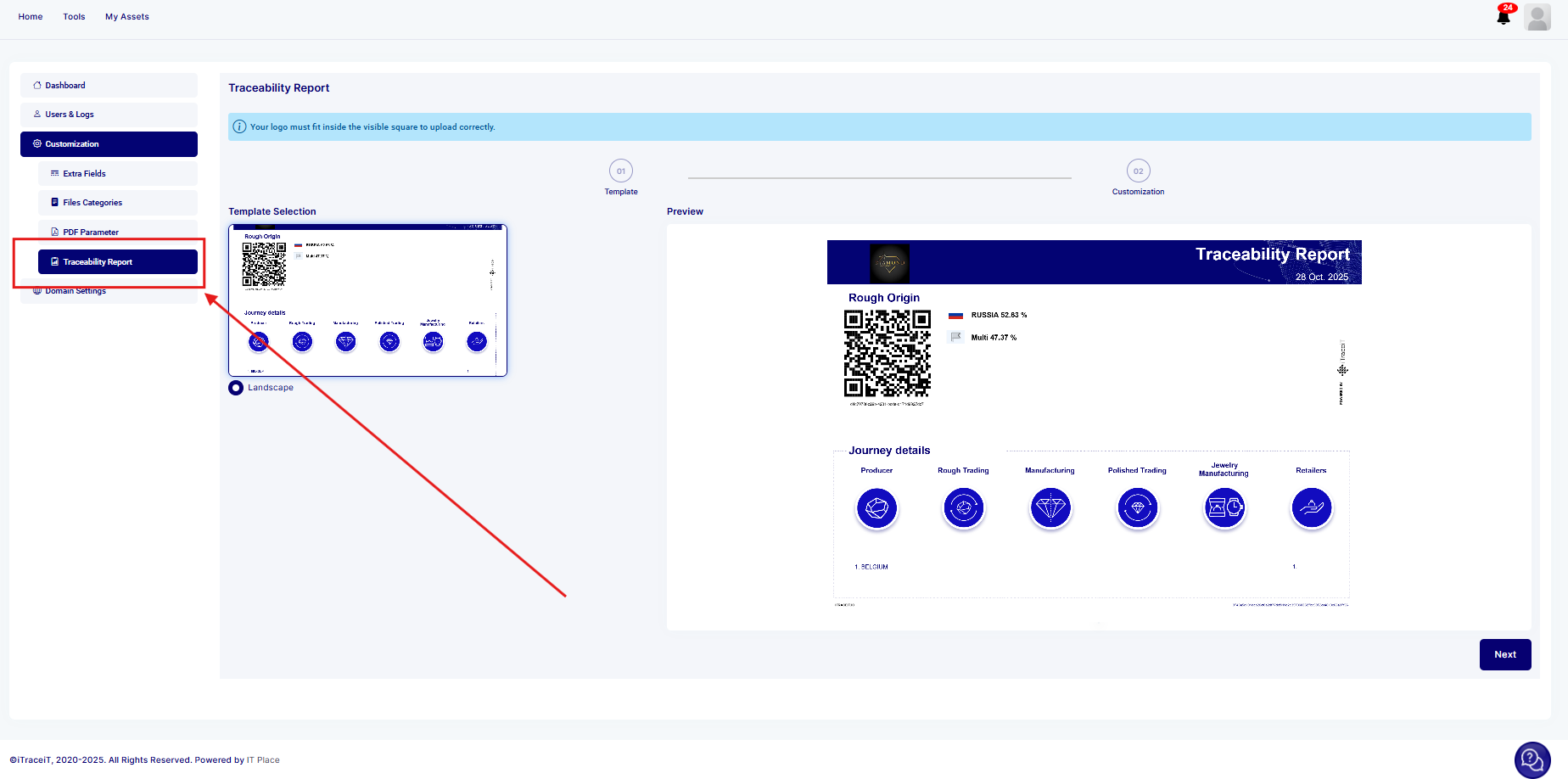The height and width of the screenshot is (779, 1568).
Task: Open the Tools menu
Action: point(74,17)
